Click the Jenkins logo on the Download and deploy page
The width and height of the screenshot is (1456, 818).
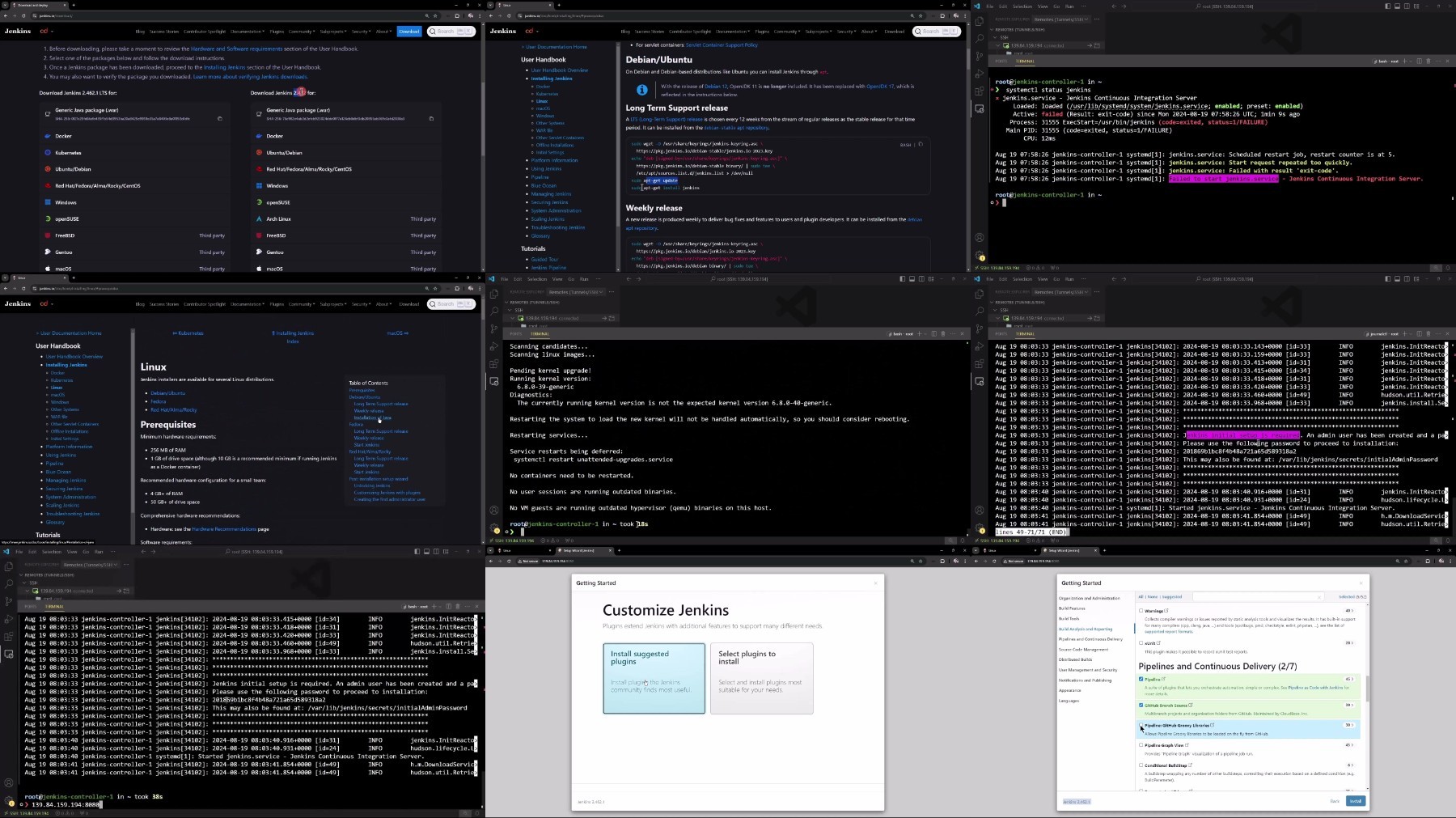(x=18, y=31)
